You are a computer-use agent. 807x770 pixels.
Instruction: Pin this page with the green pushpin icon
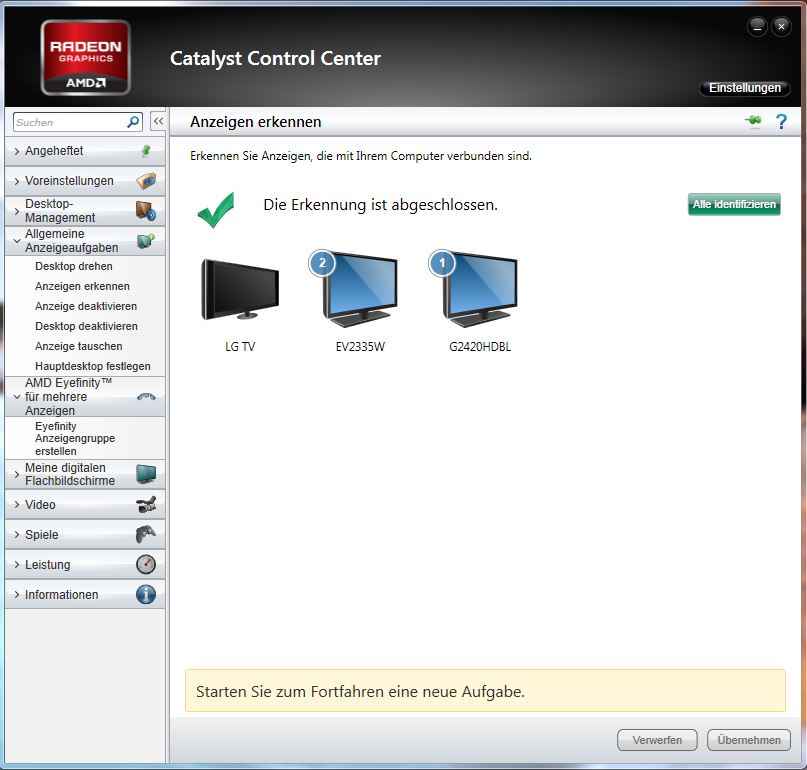(x=753, y=121)
